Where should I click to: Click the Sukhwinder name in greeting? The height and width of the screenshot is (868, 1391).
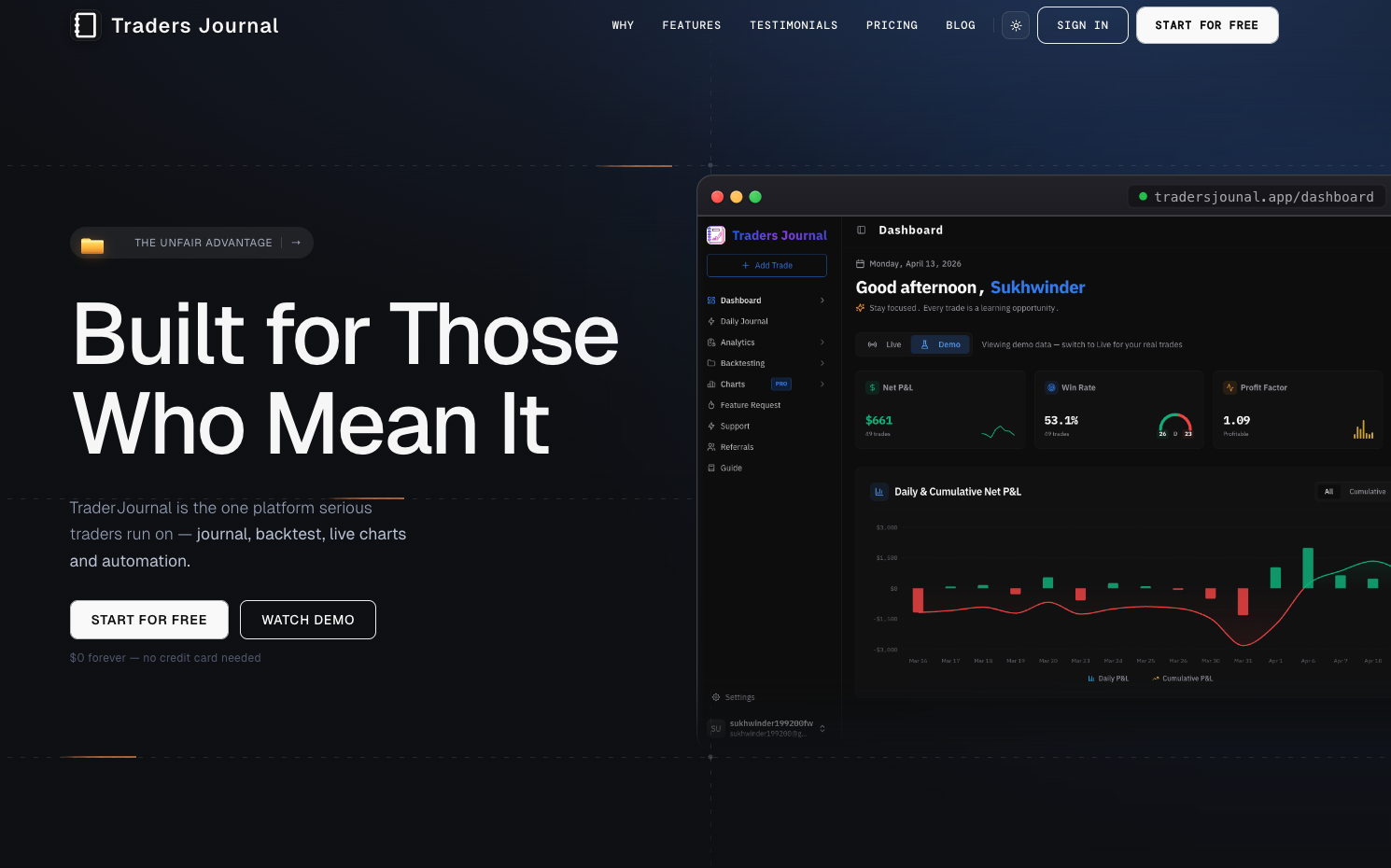[1038, 287]
